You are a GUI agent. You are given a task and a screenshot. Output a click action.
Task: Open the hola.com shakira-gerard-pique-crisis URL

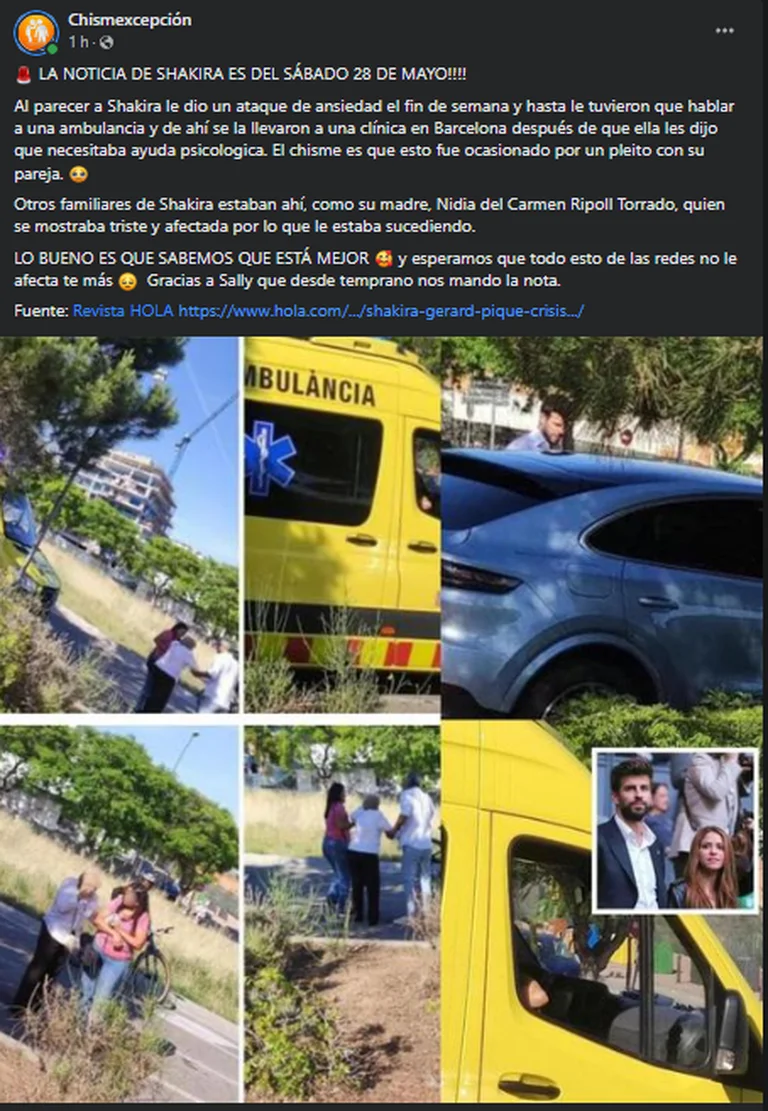pyautogui.click(x=381, y=311)
